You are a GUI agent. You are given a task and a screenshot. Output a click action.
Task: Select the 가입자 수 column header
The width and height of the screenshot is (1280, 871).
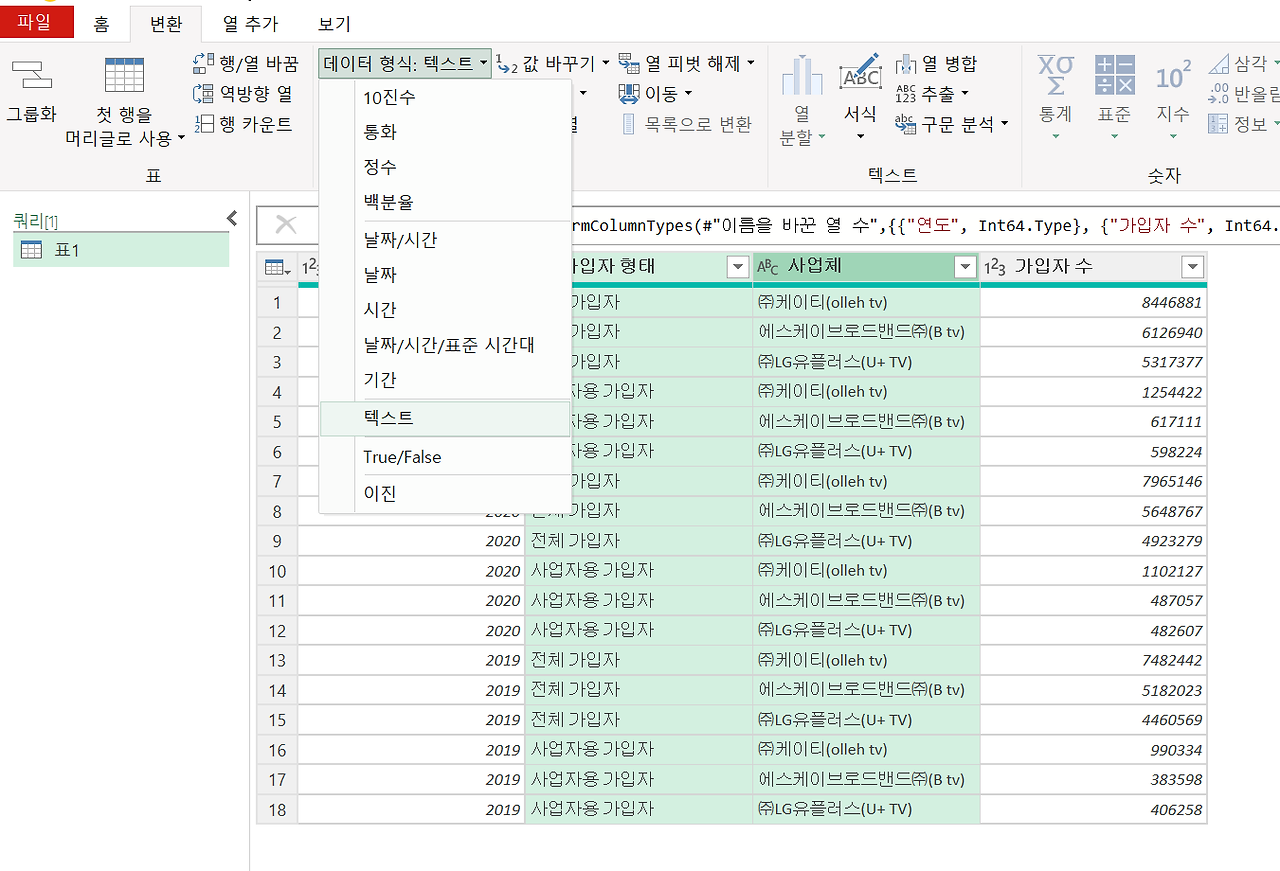point(1093,267)
